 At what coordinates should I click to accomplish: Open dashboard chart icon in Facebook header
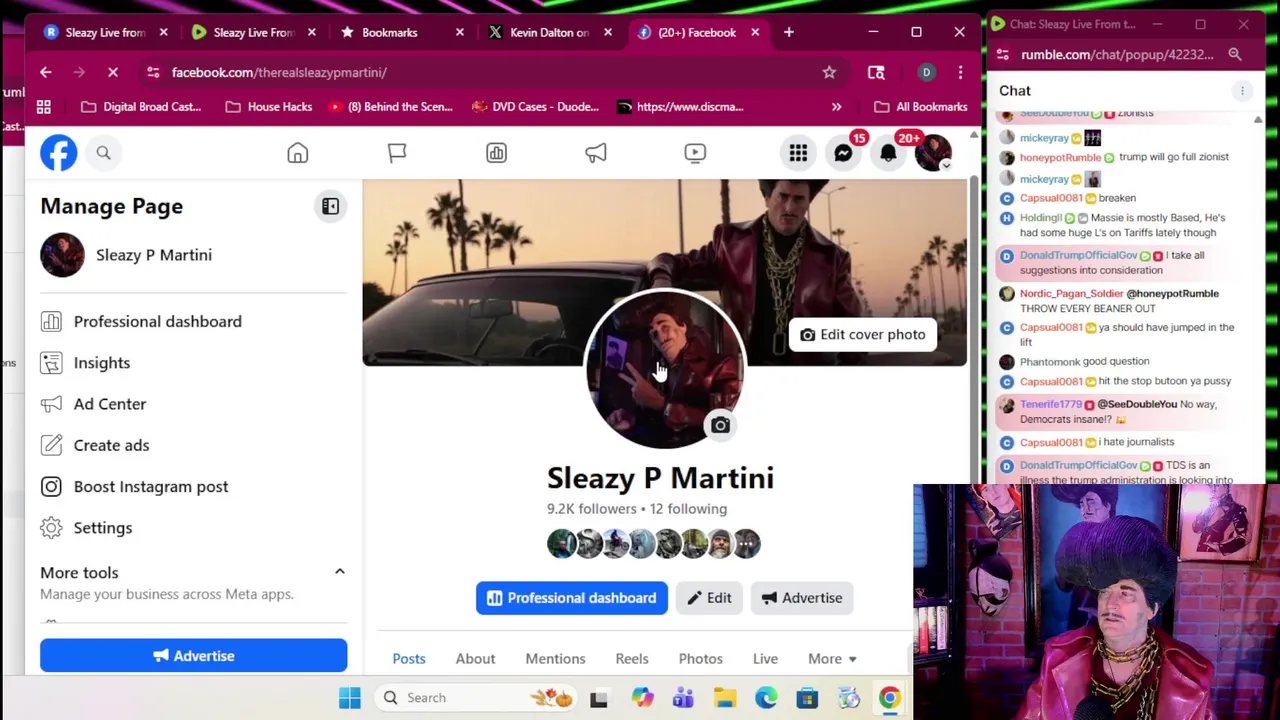tap(497, 153)
